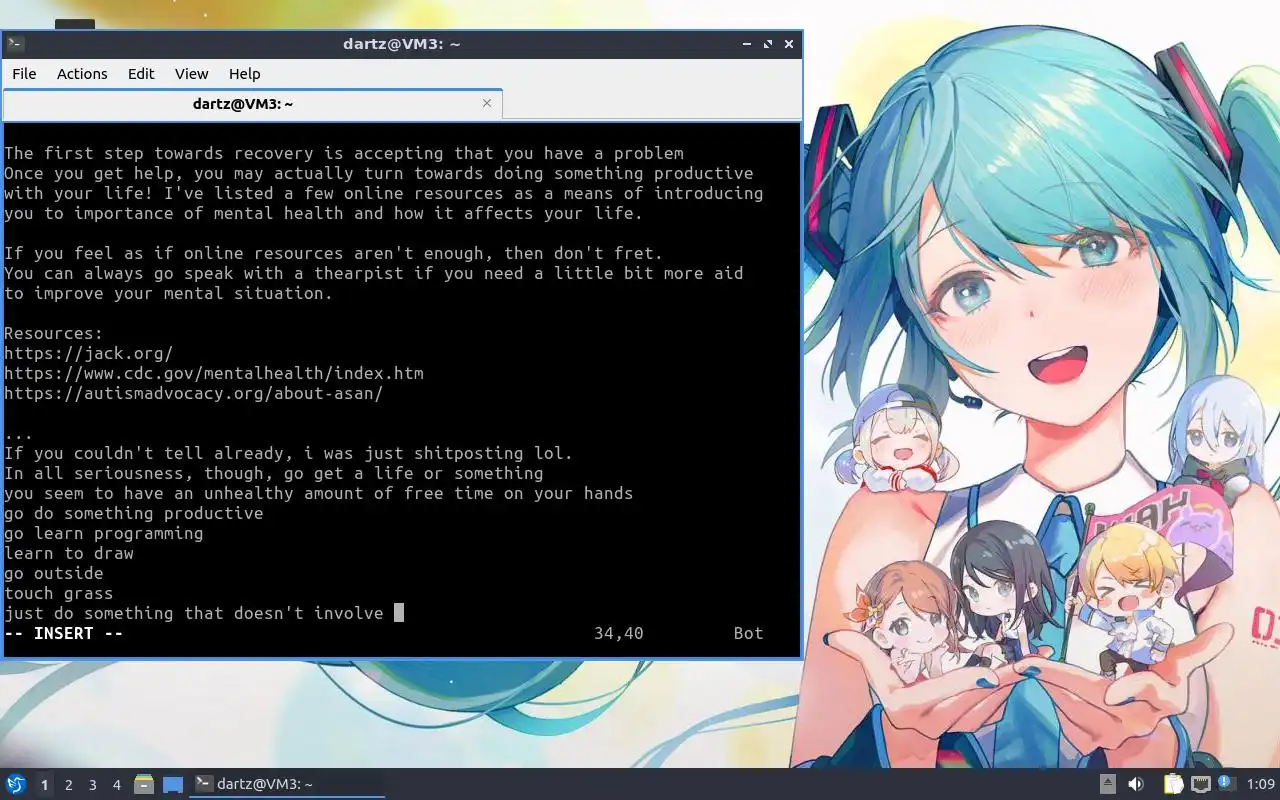
Task: Click the 'go learn programming' line
Action: (x=104, y=533)
